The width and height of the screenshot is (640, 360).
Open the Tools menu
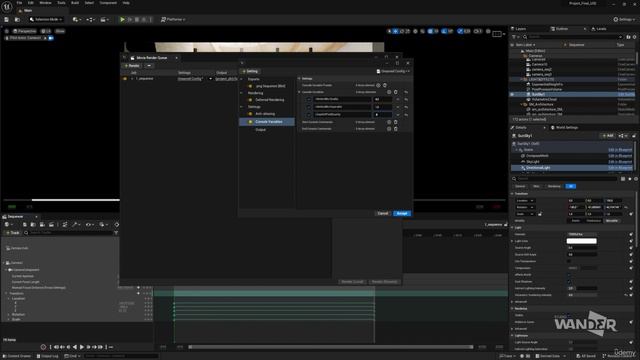pyautogui.click(x=61, y=3)
